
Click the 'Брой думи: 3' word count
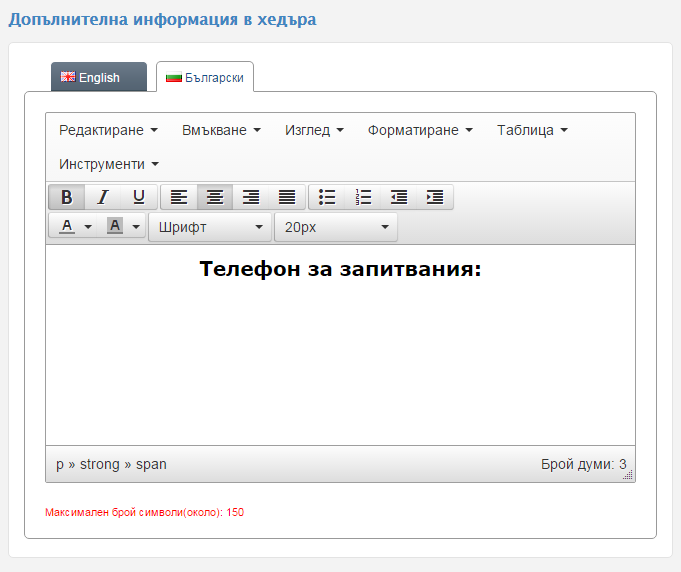[x=583, y=464]
